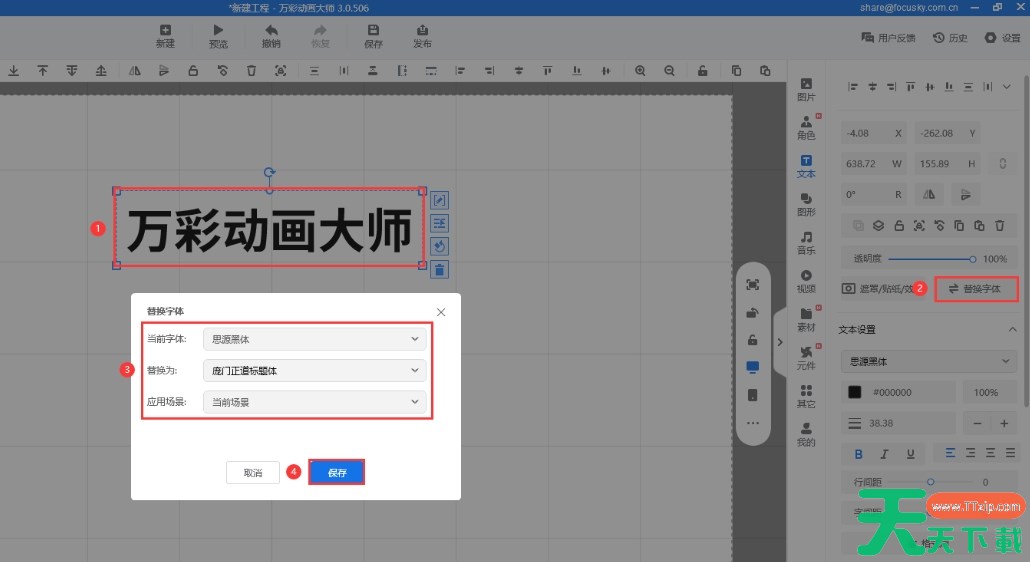Viewport: 1030px width, 562px height.
Task: Open the 元件 components sidebar tab
Action: click(x=806, y=358)
